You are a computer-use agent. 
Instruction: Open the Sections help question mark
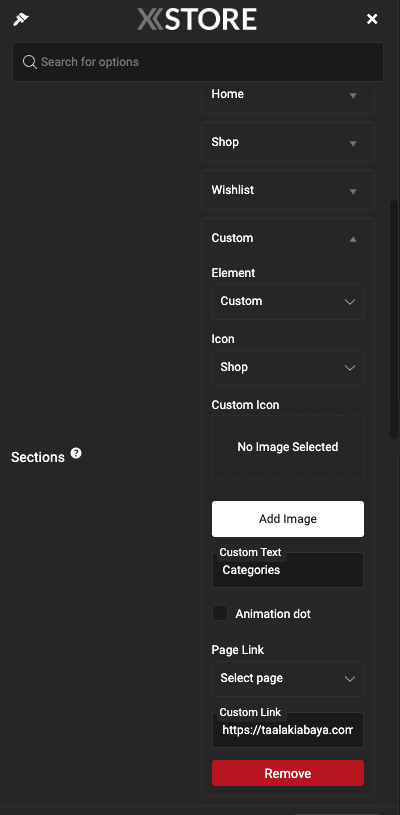pyautogui.click(x=76, y=453)
